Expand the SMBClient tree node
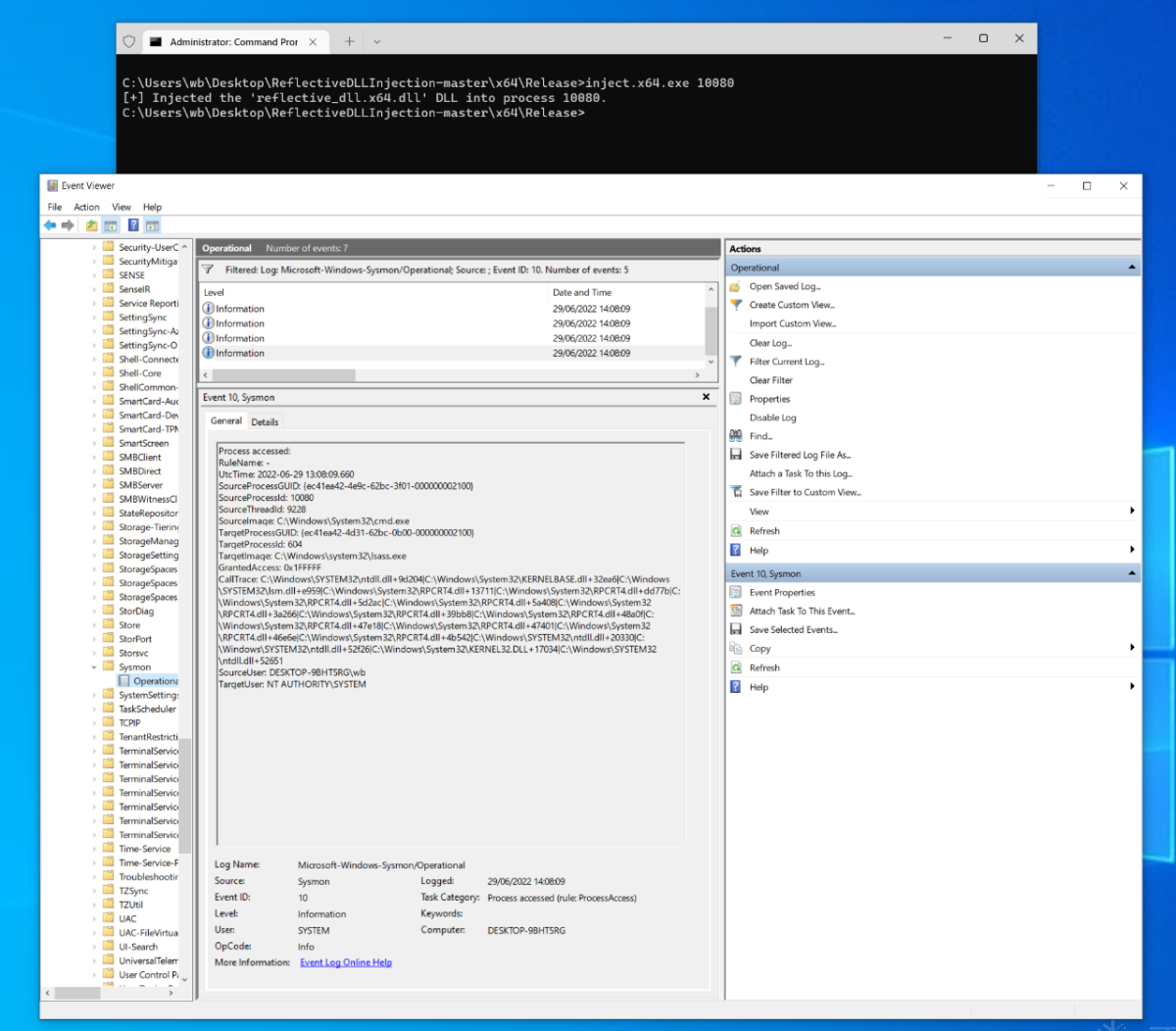The image size is (1176, 1031). [x=95, y=457]
